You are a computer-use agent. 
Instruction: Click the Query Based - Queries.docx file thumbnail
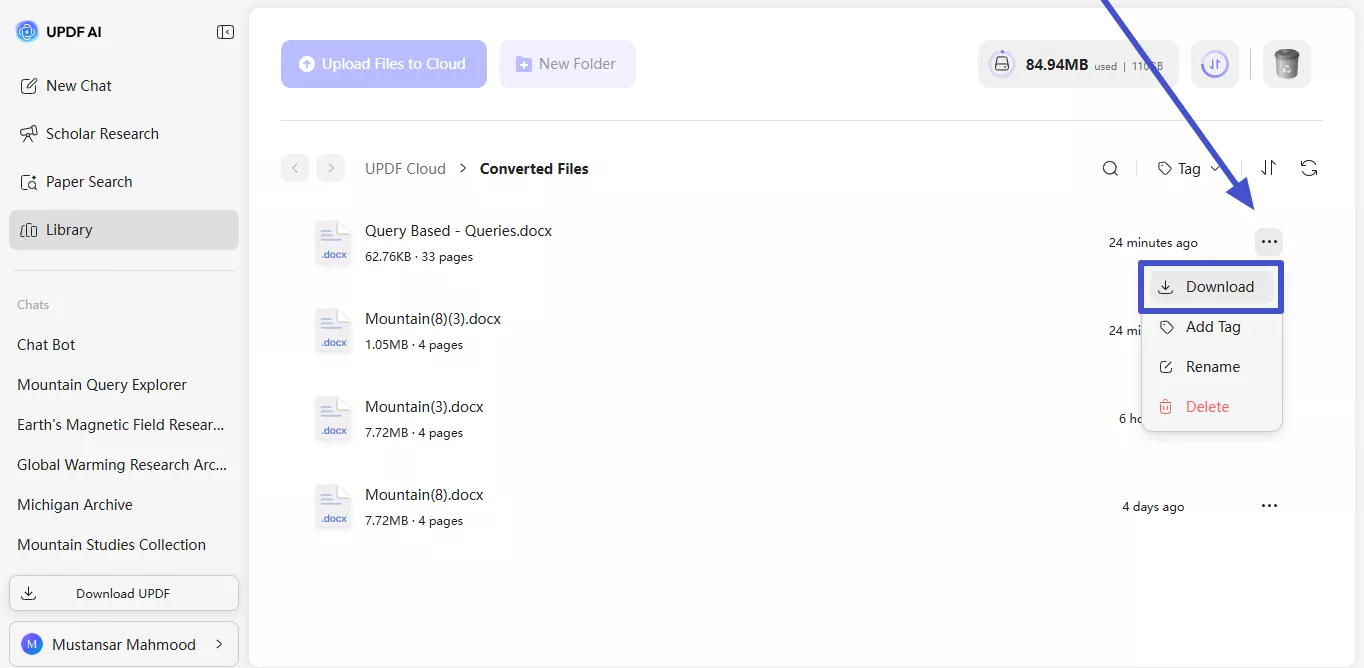[333, 242]
